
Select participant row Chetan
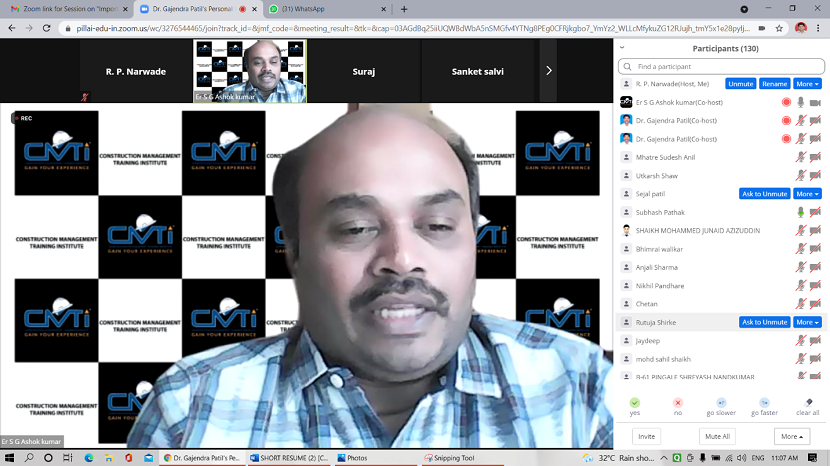[x=721, y=304]
